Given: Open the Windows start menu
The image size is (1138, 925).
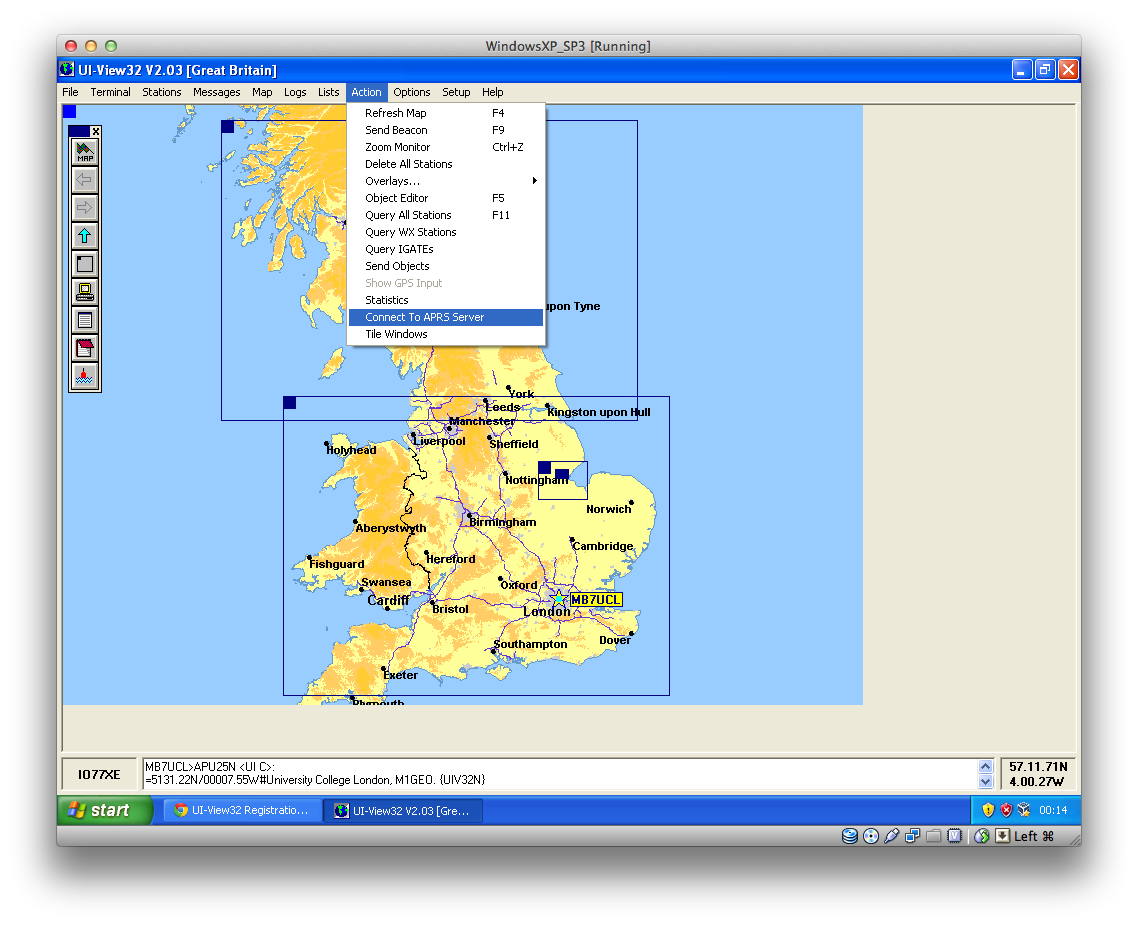Looking at the screenshot, I should click(x=105, y=810).
